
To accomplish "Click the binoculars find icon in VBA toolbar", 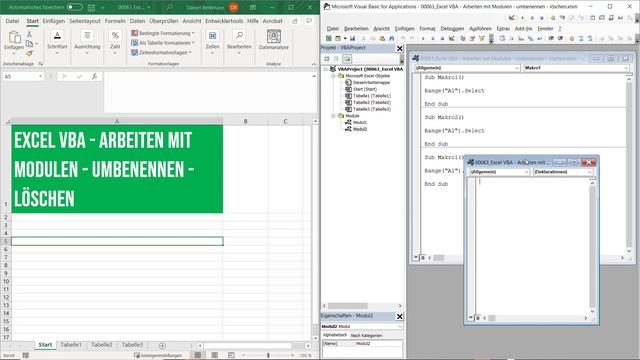I will (x=391, y=38).
